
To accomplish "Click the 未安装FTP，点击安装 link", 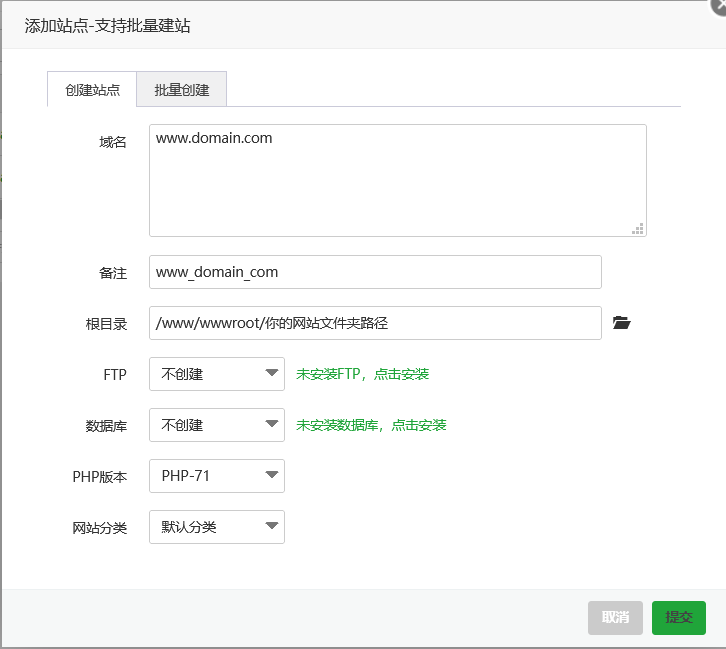I will 362,374.
